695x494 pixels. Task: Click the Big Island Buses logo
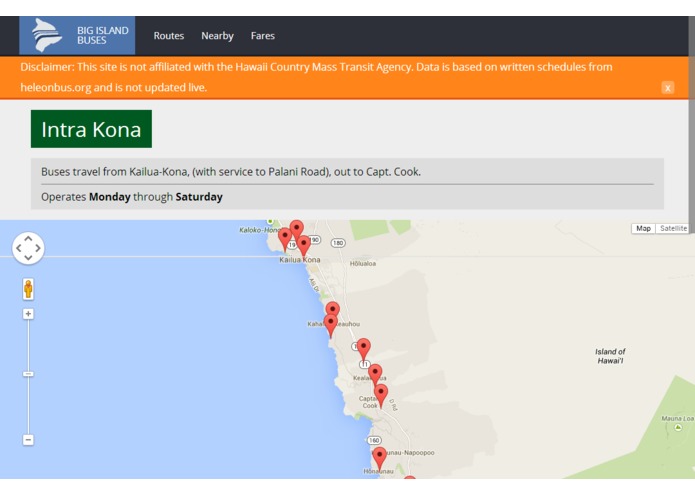77,35
